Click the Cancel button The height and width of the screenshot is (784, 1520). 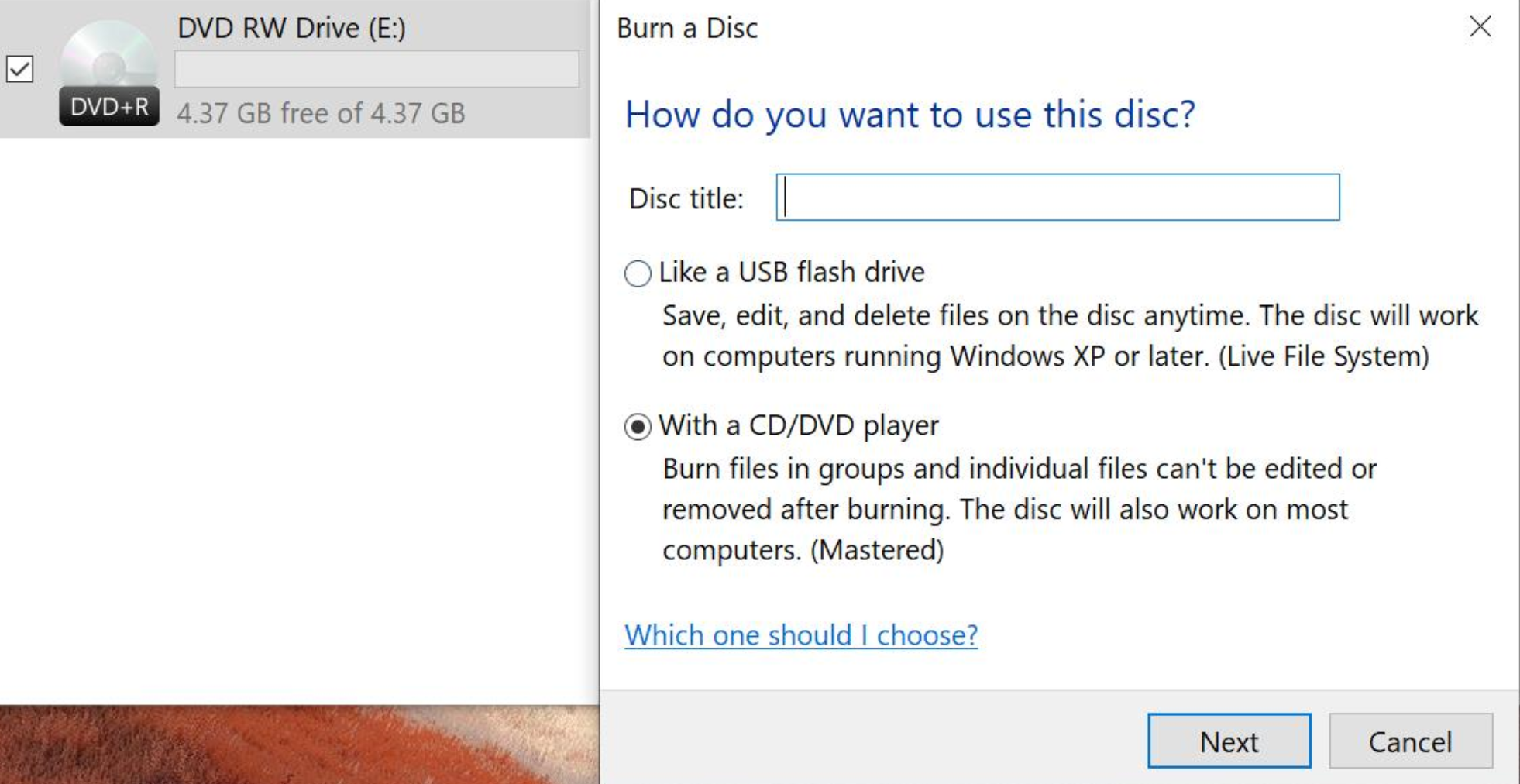[1411, 741]
